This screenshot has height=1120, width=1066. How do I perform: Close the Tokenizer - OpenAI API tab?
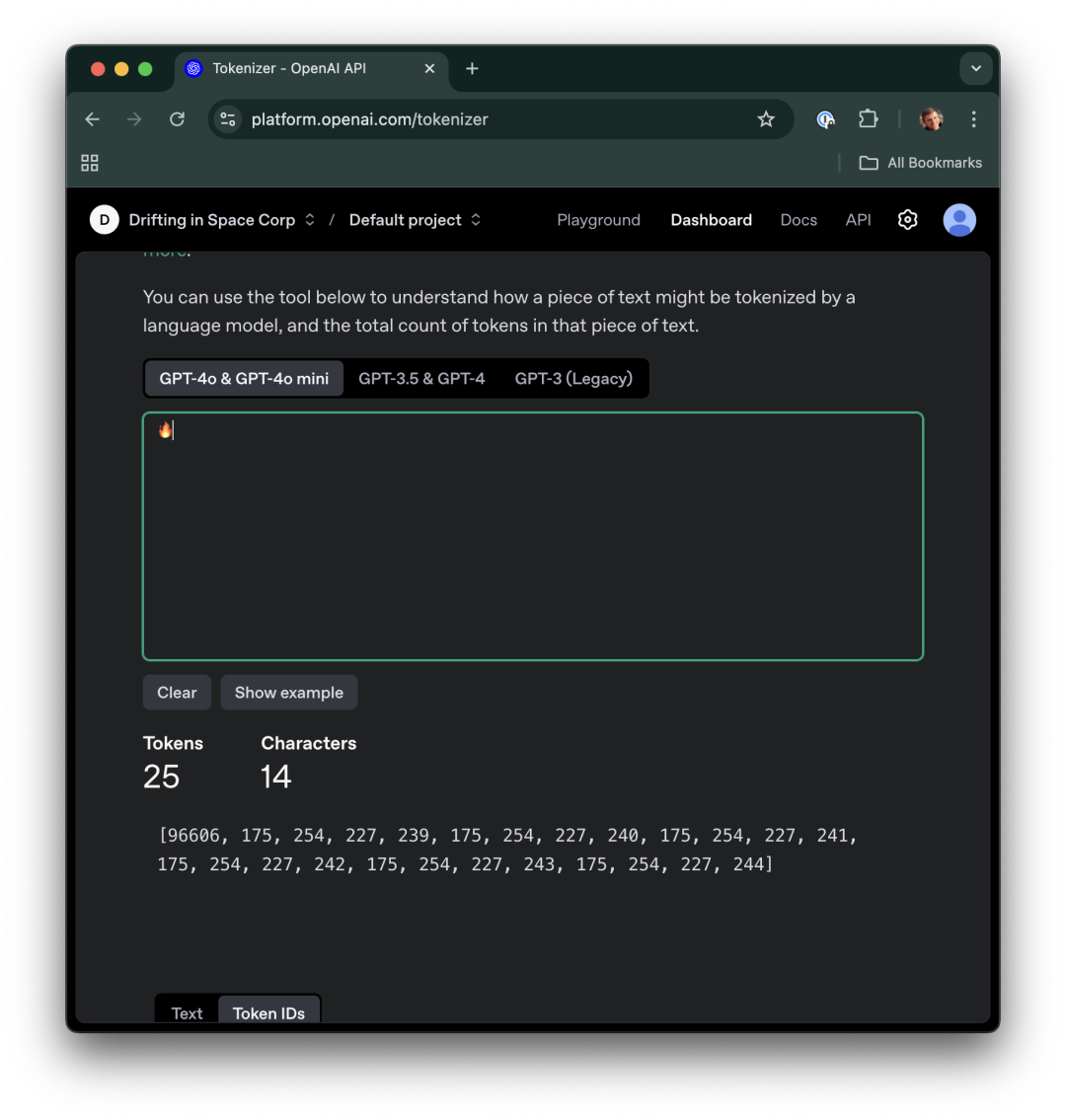(x=429, y=68)
